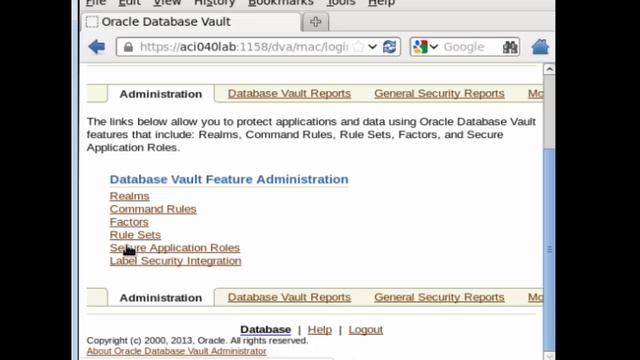Select the Oracle Database Vault browser tab
This screenshot has height=360, width=640.
[x=191, y=22]
